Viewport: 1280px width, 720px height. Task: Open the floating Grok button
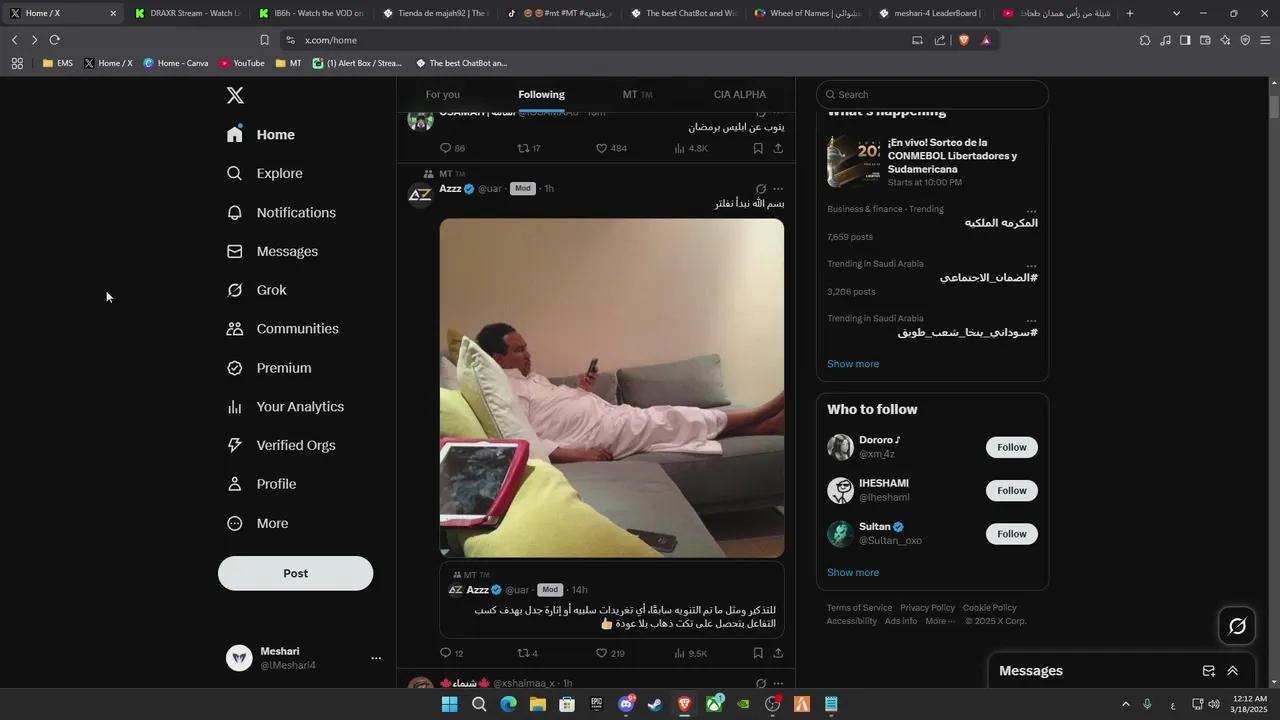tap(1237, 626)
